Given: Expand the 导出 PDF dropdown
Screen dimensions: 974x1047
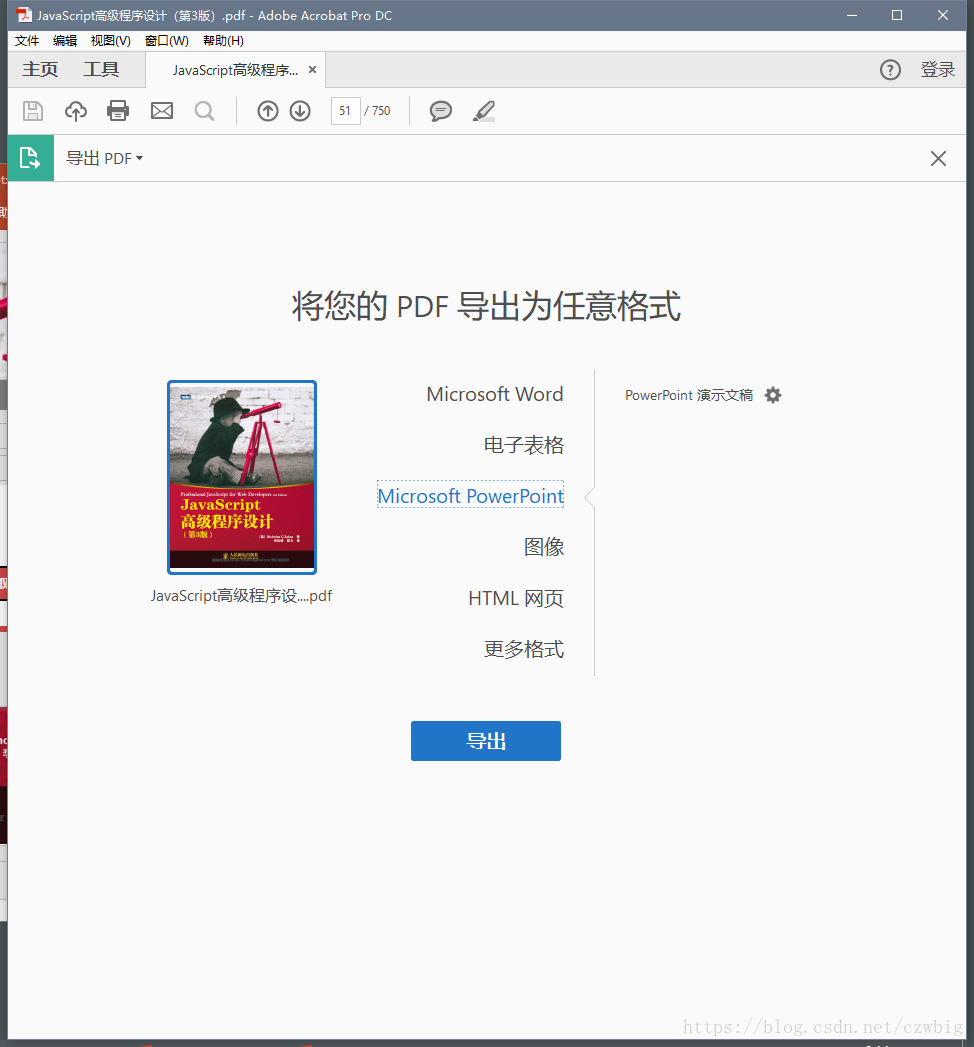Looking at the screenshot, I should (x=104, y=158).
